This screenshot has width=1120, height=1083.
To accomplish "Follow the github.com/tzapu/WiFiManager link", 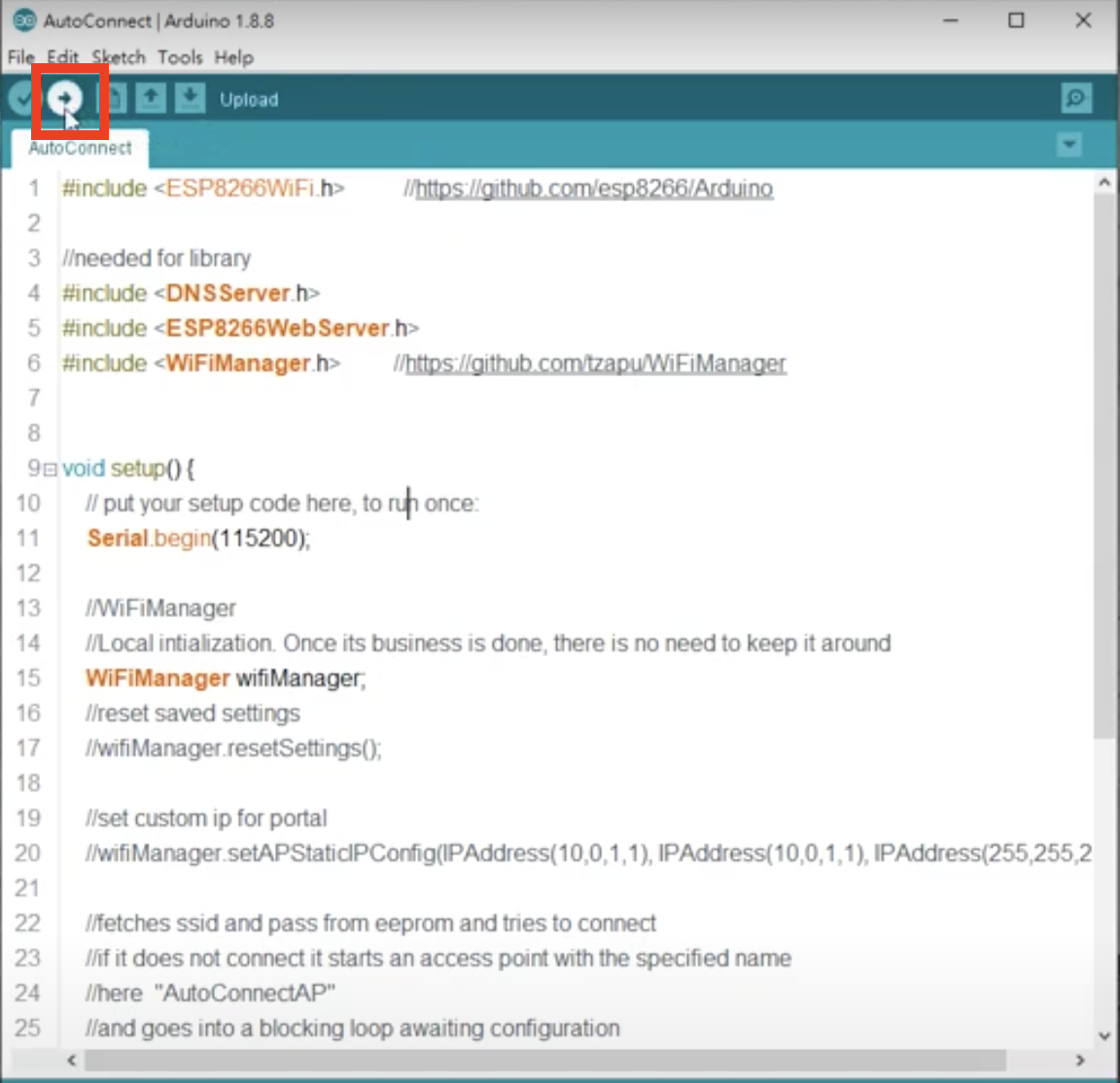I will (x=596, y=364).
